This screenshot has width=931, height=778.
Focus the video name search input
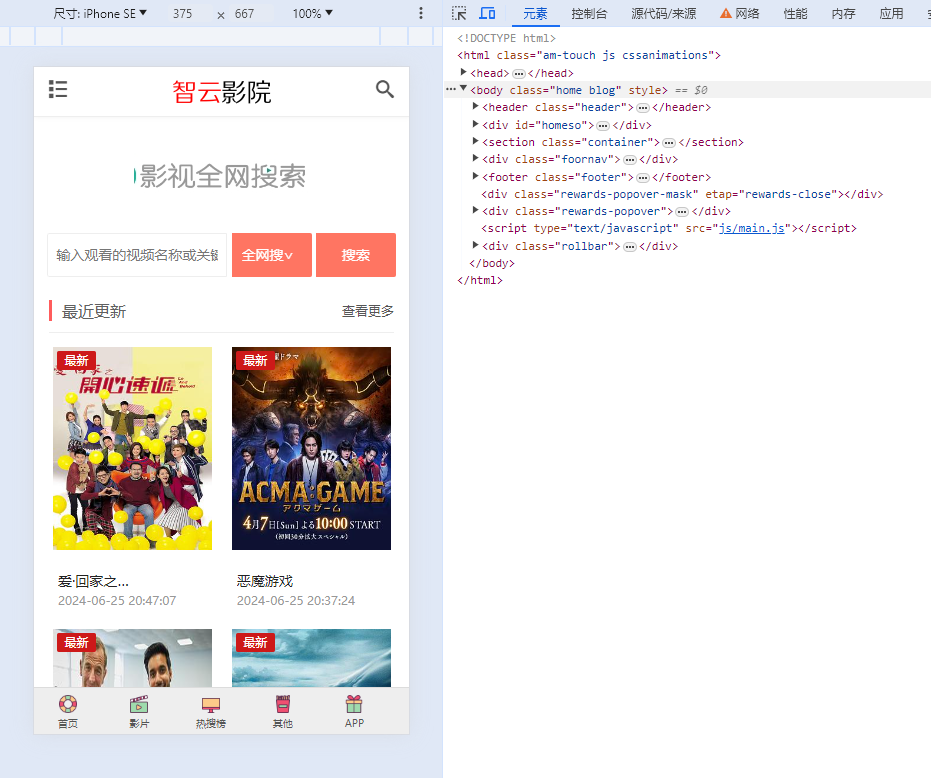(x=137, y=255)
